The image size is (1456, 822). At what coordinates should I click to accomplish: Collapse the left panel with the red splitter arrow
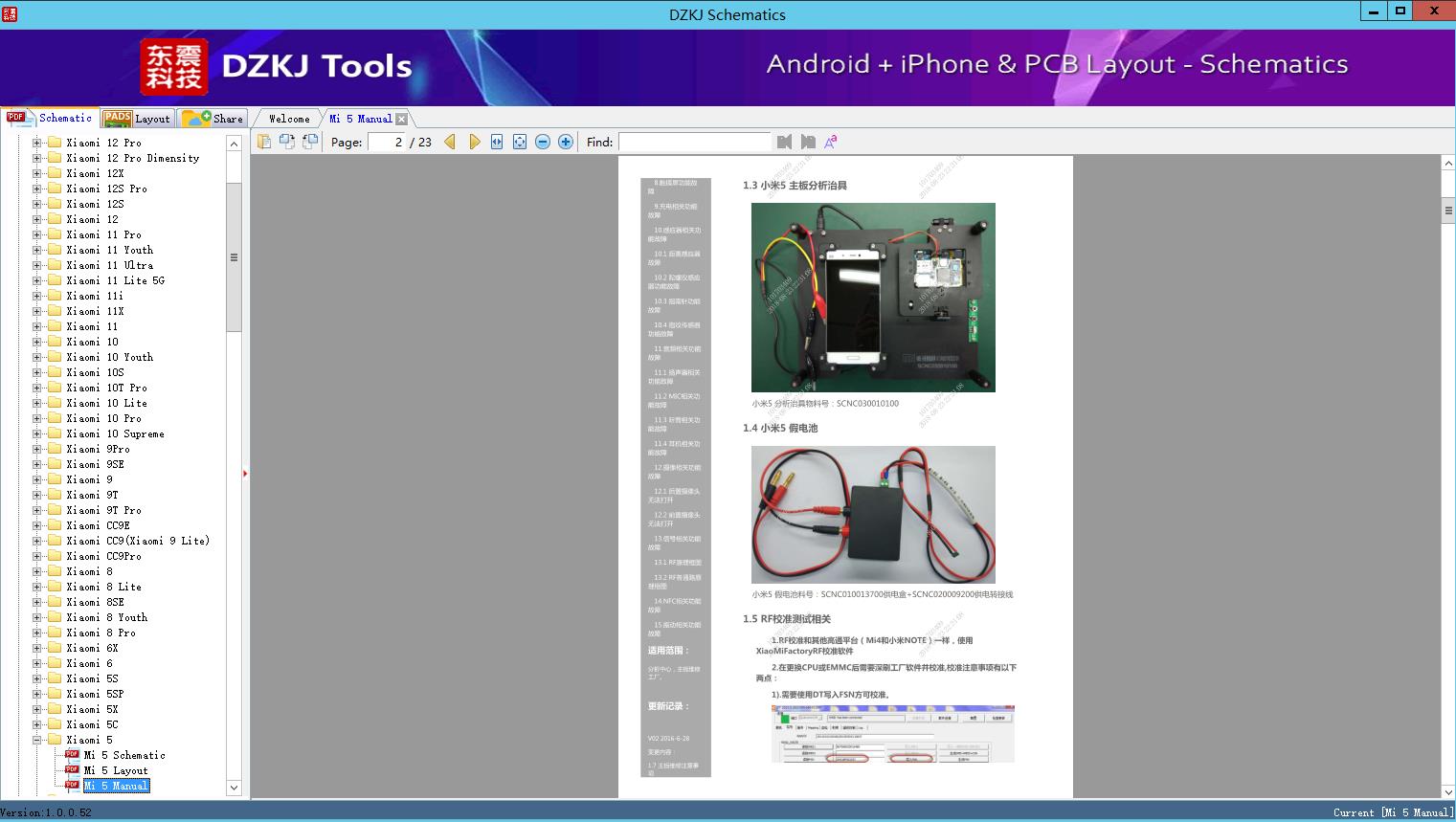245,474
